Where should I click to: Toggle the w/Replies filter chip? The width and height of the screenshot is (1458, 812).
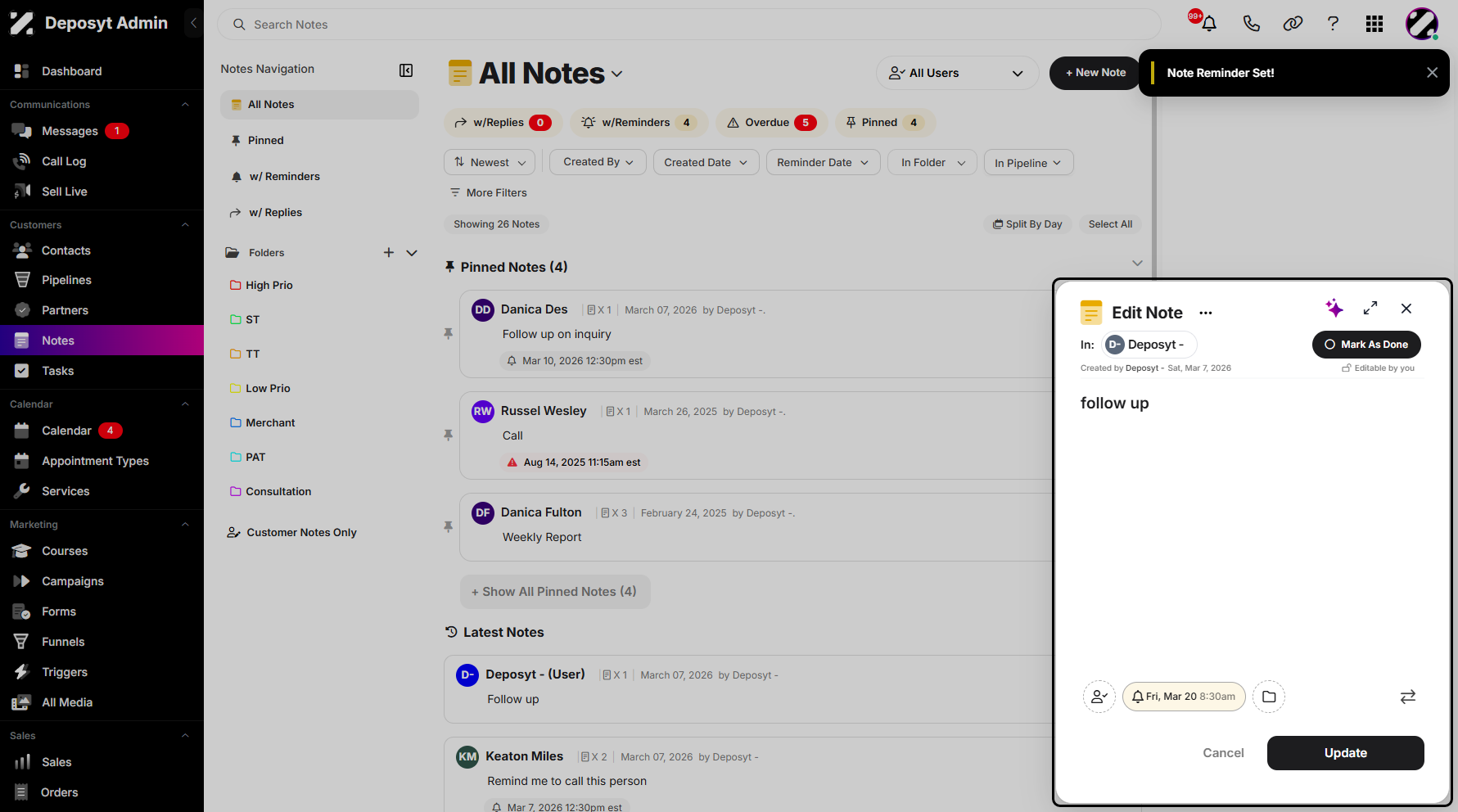(503, 123)
